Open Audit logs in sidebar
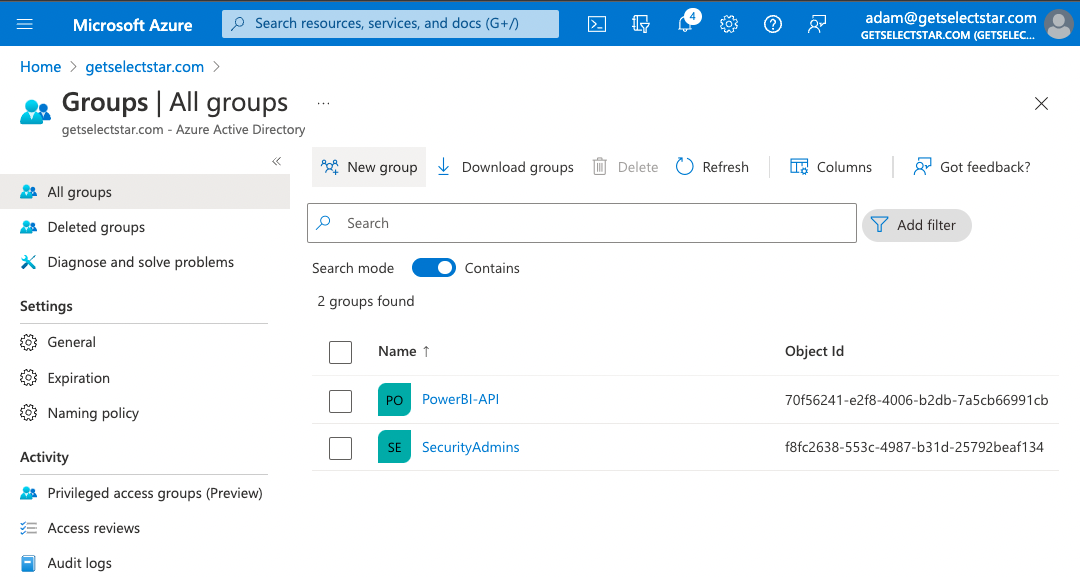This screenshot has height=577, width=1080. 79,563
